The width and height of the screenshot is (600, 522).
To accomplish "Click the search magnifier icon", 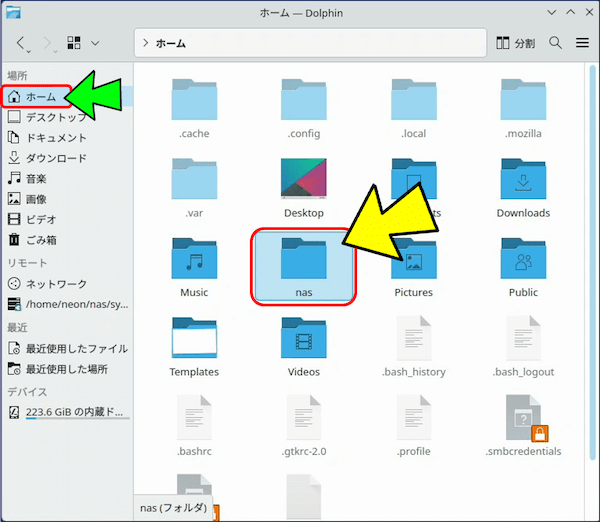I will click(x=556, y=43).
